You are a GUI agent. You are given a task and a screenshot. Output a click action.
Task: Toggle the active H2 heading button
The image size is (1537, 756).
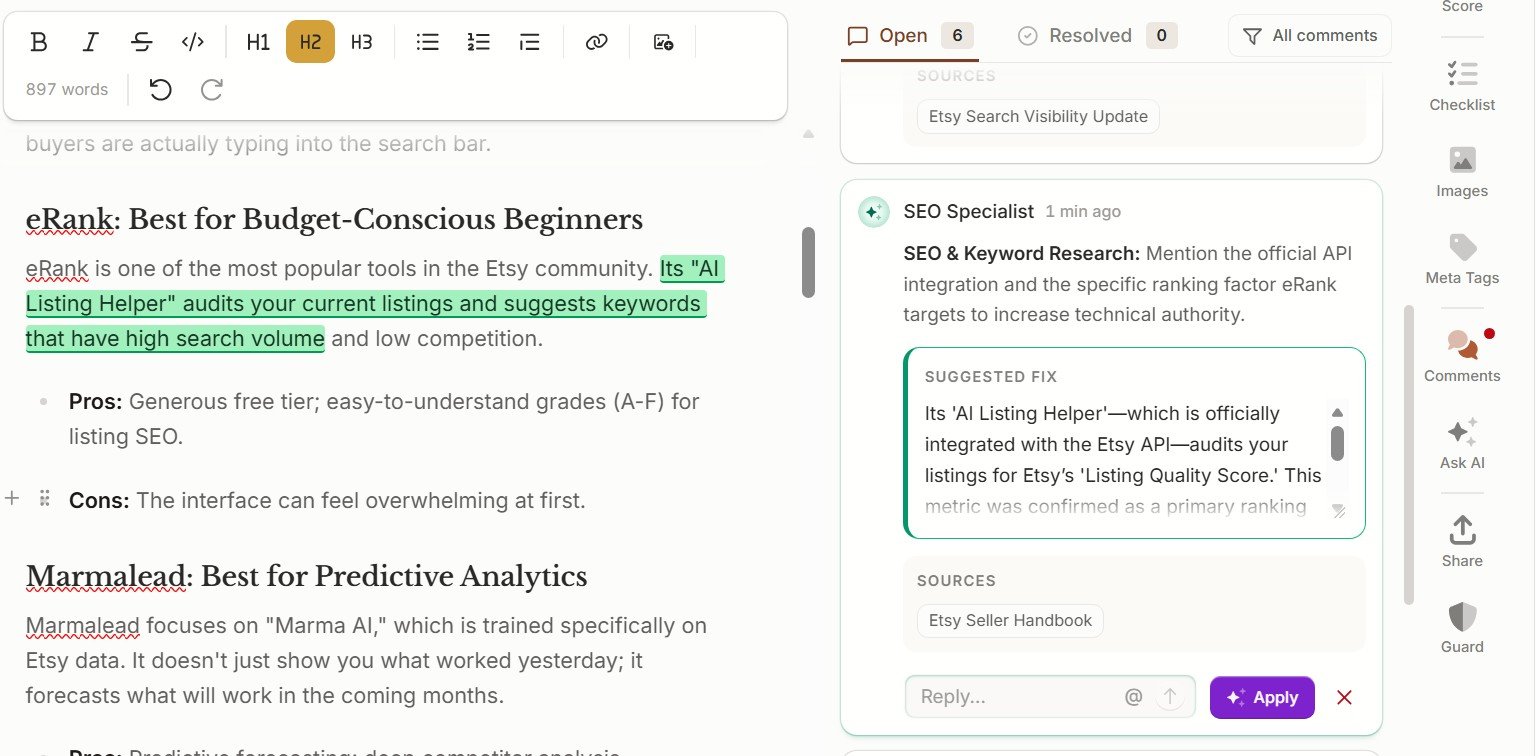310,42
